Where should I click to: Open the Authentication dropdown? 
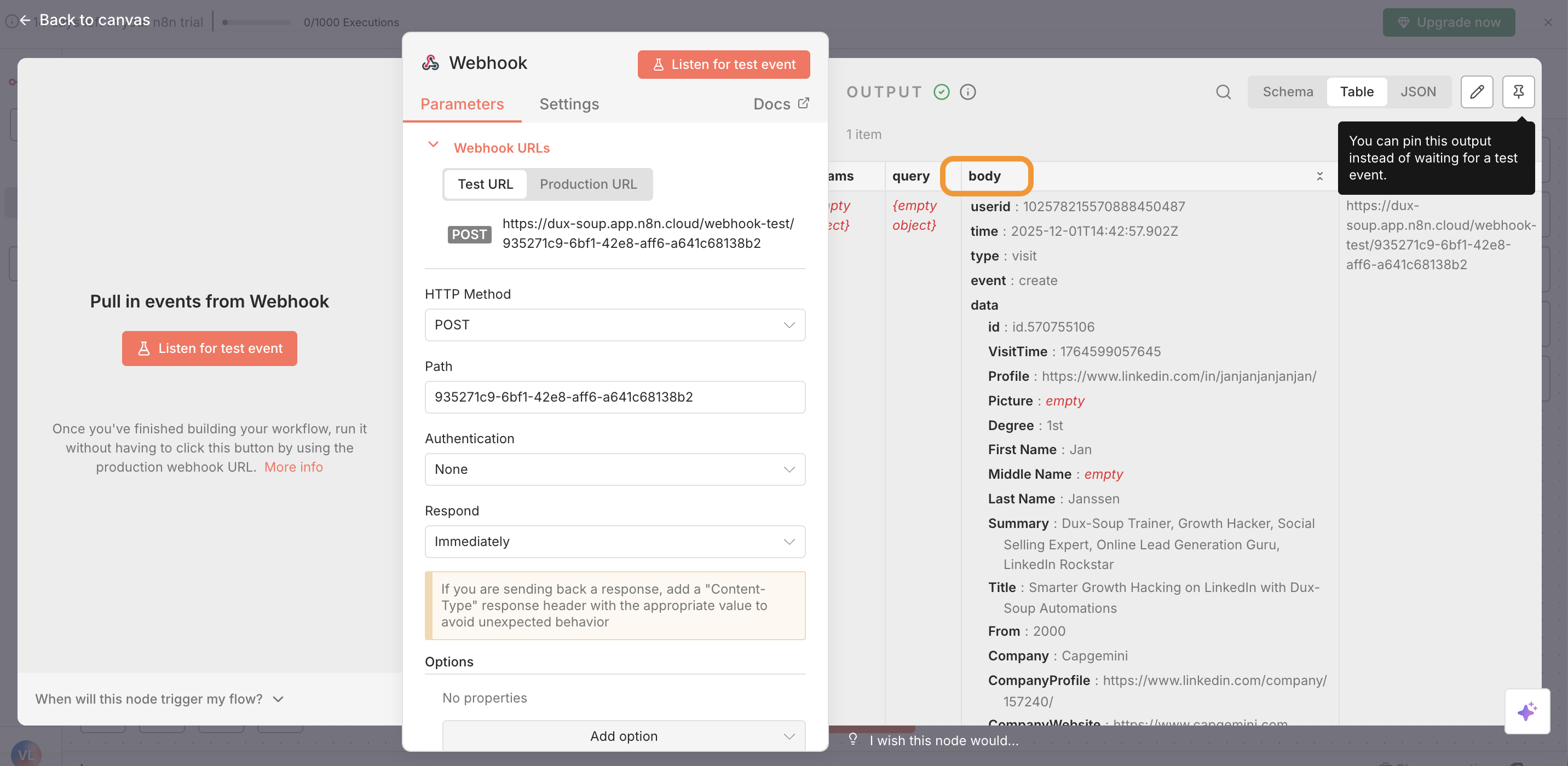pyautogui.click(x=614, y=469)
